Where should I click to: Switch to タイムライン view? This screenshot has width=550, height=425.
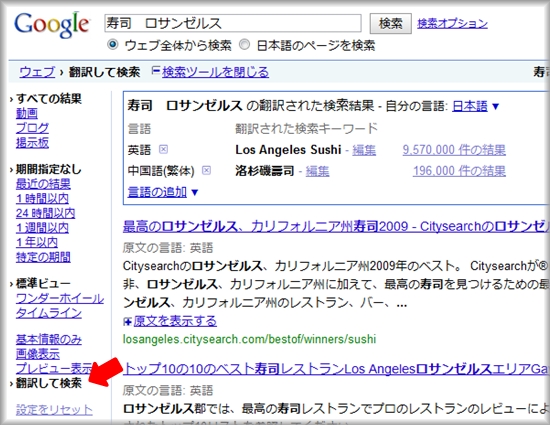coord(49,313)
